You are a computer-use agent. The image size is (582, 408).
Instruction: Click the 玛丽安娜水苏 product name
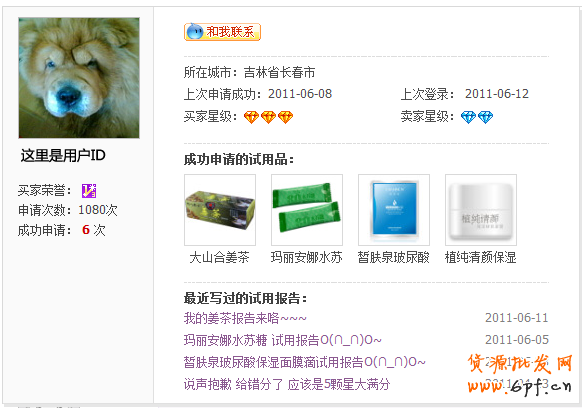point(306,257)
